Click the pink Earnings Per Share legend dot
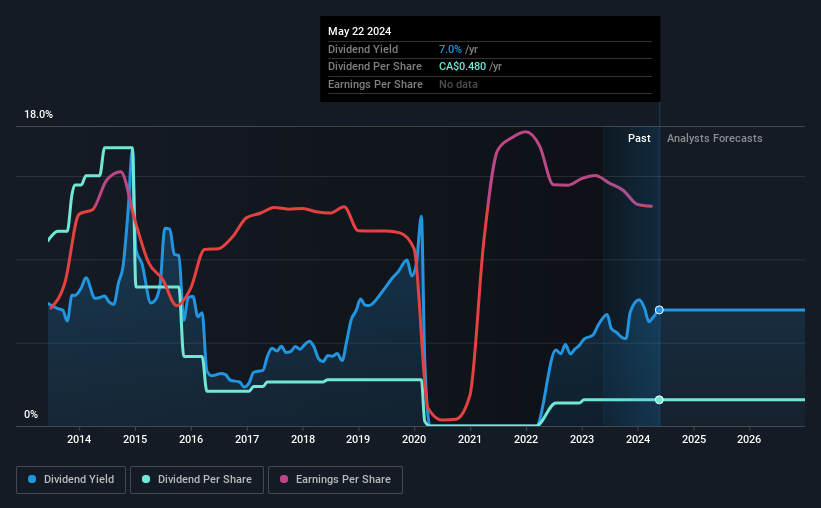This screenshot has height=508, width=821. click(284, 479)
